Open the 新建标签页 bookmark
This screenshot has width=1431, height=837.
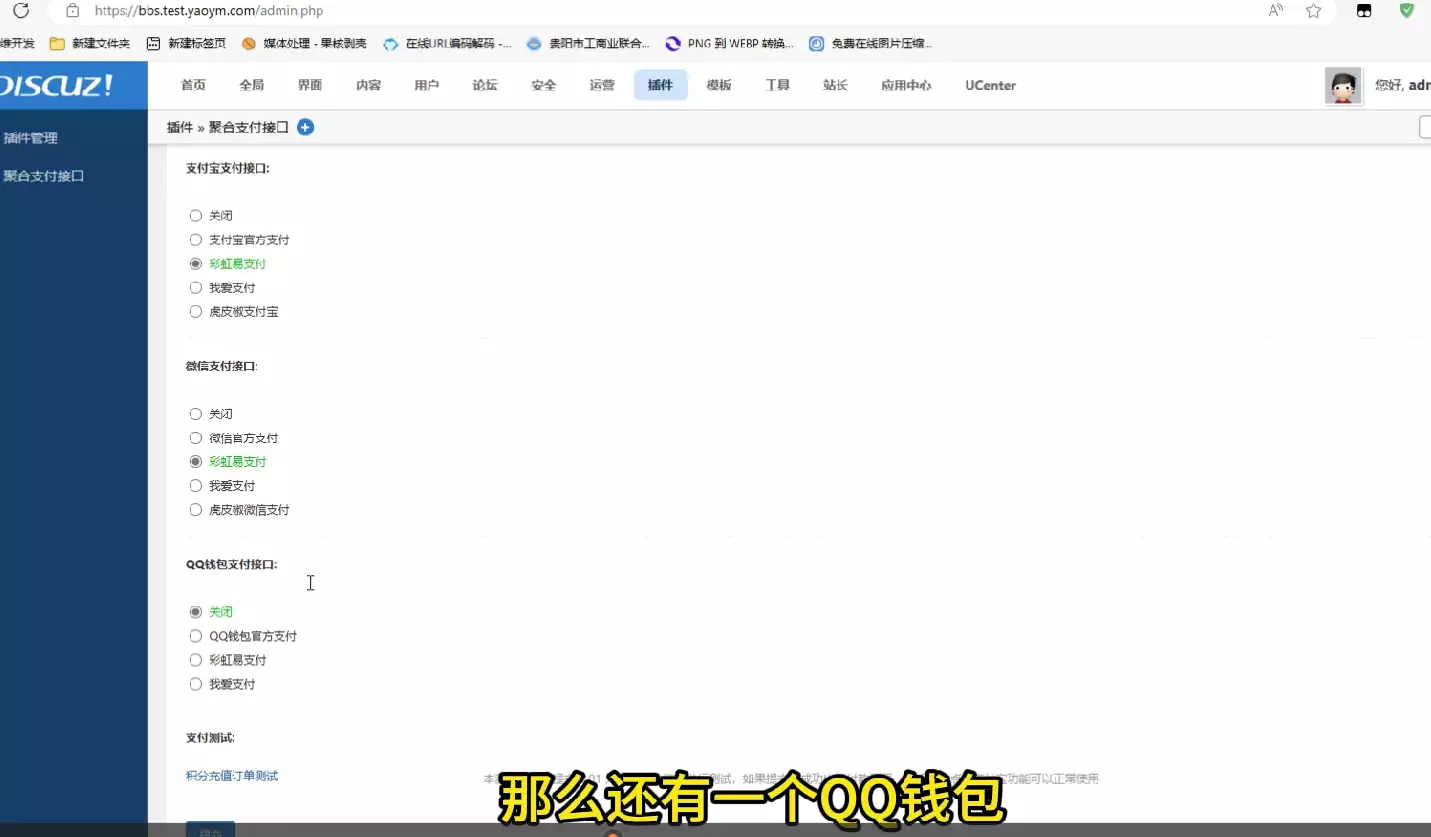[186, 43]
